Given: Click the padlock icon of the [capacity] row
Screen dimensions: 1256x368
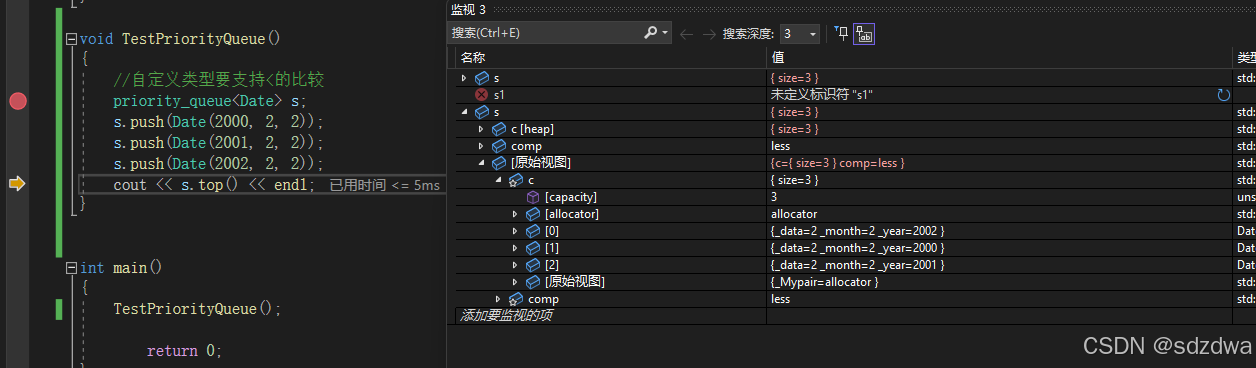Looking at the screenshot, I should (533, 197).
